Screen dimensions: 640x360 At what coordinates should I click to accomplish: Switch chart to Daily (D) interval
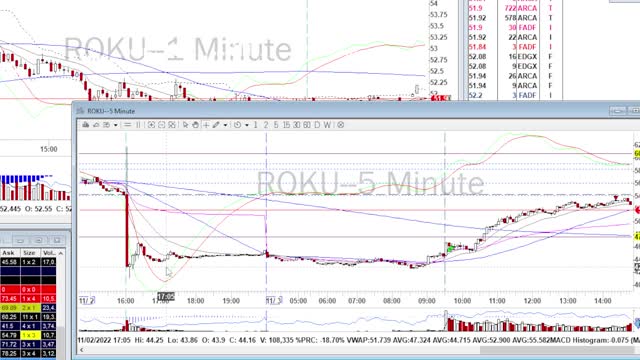coord(317,125)
